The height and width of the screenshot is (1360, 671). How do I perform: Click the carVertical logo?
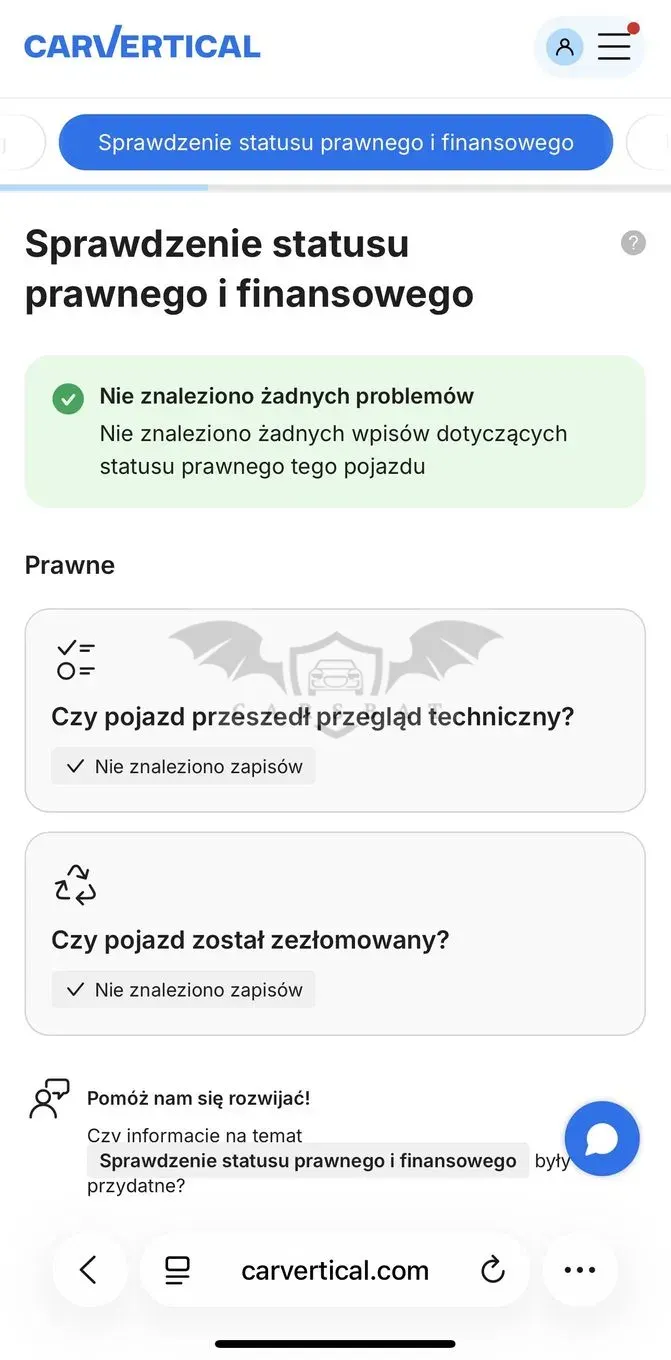pyautogui.click(x=142, y=44)
